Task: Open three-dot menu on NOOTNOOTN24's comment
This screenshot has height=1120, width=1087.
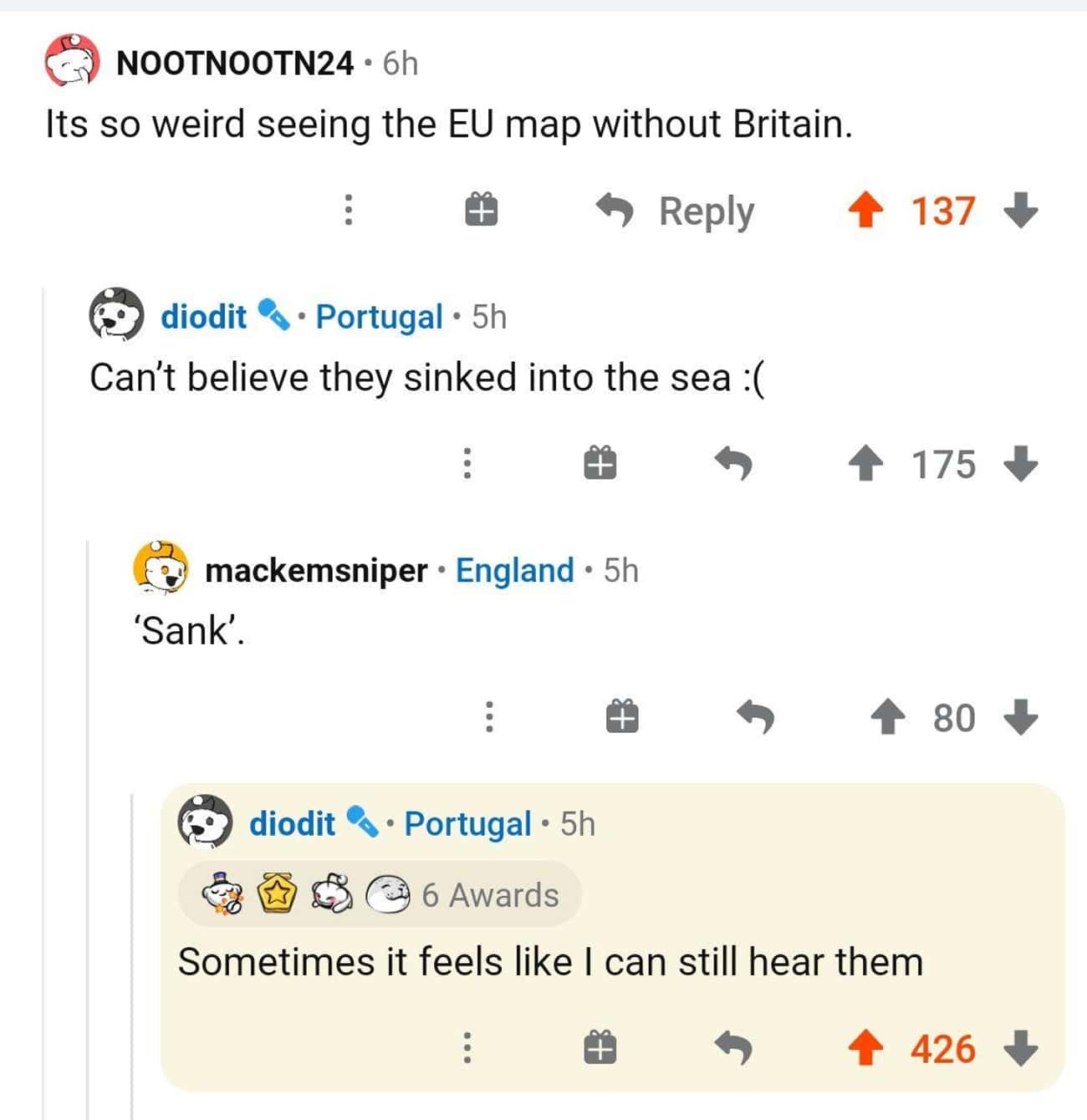Action: (x=349, y=210)
